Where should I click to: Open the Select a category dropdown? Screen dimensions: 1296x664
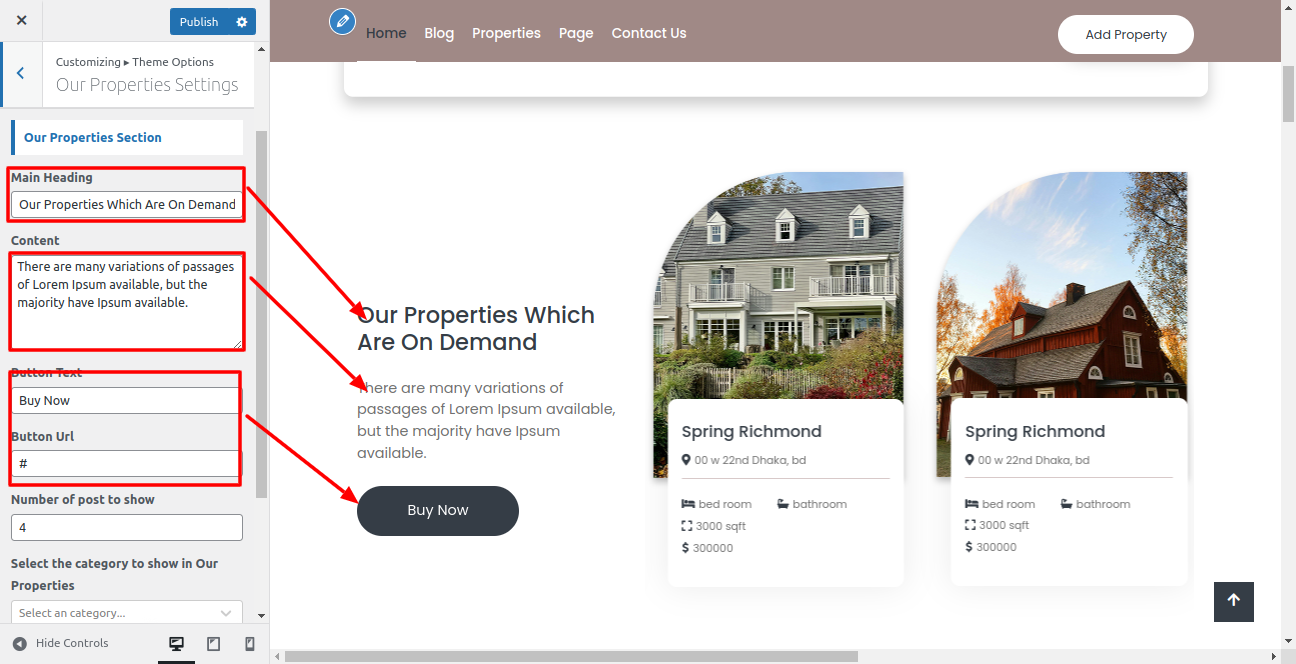point(127,612)
